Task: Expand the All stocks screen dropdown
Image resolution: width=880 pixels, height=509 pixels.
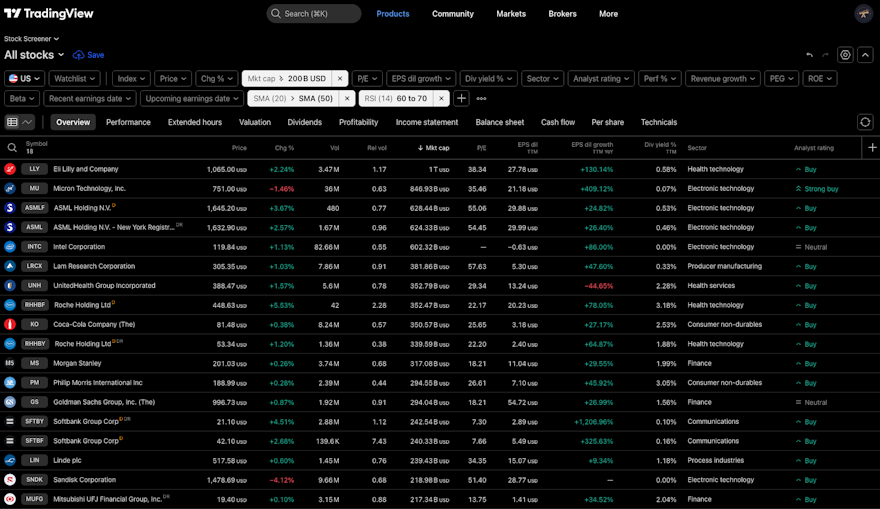Action: (34, 55)
